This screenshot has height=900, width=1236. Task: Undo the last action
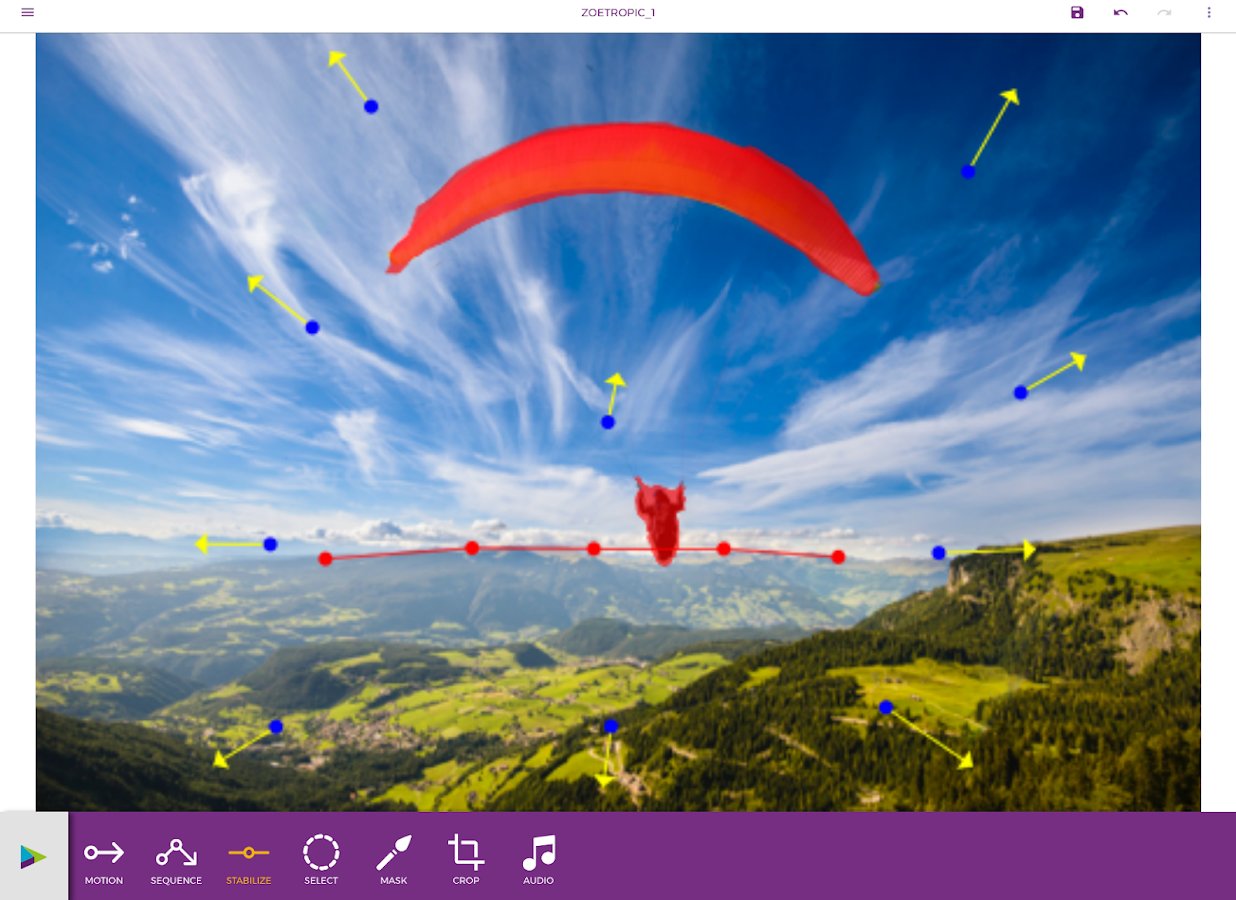1121,12
